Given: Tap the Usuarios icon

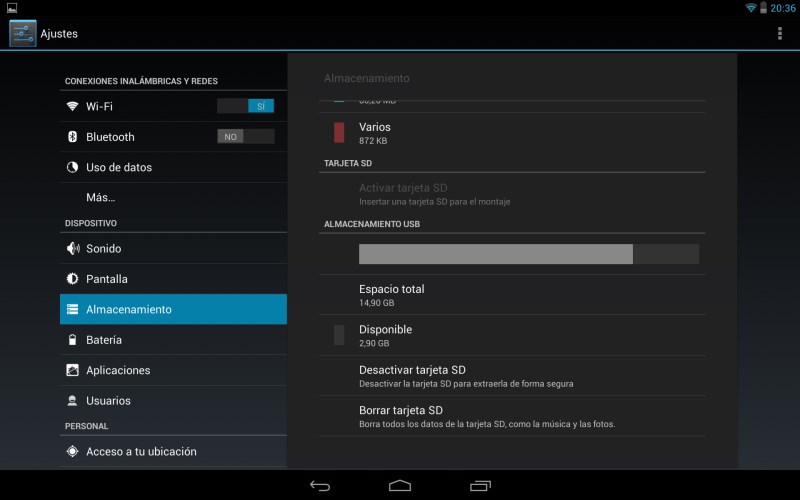Looking at the screenshot, I should tap(72, 401).
